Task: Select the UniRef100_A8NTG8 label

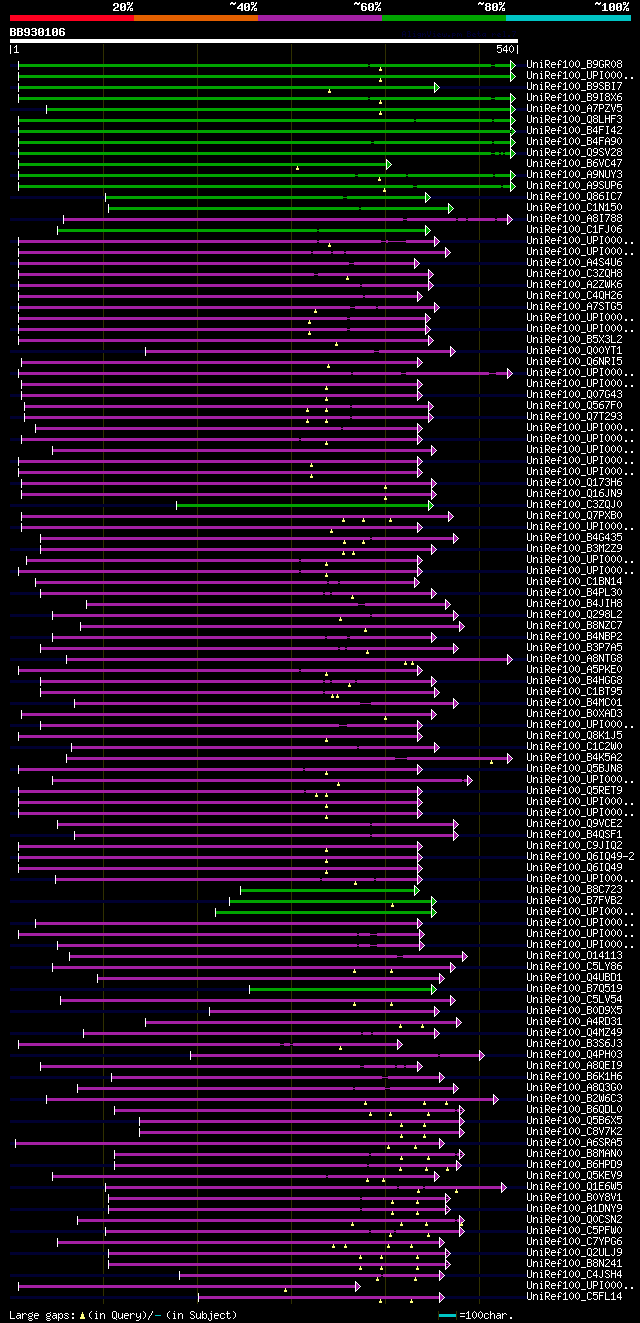Action: 574,658
